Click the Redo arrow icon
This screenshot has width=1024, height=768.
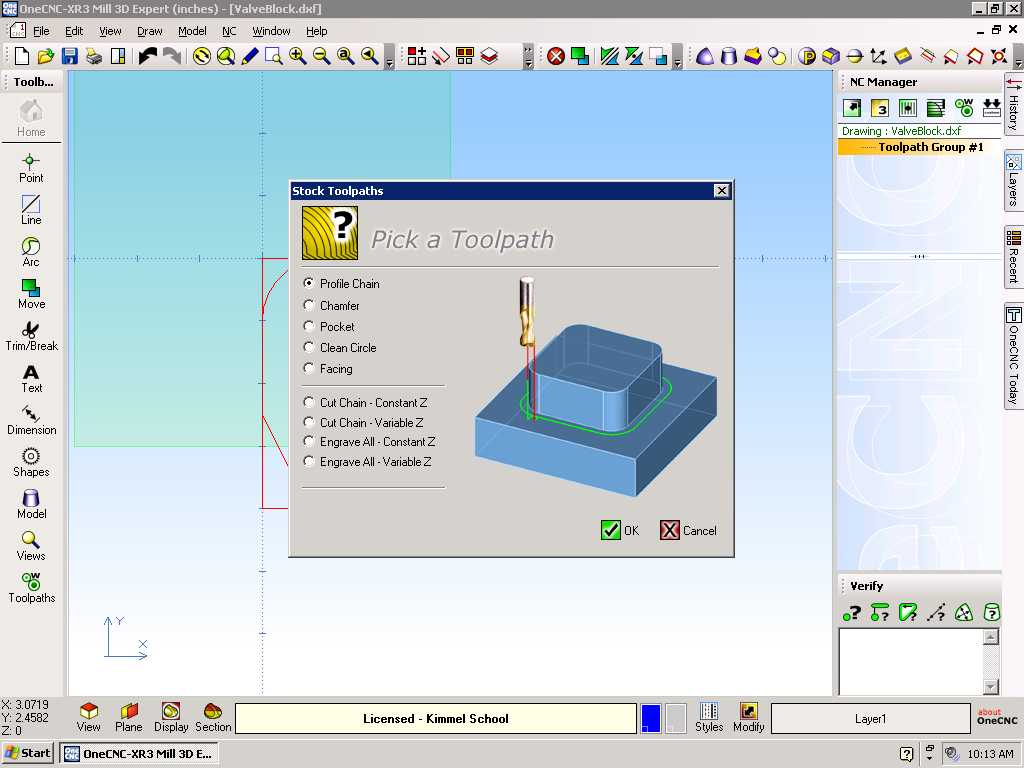[172, 56]
